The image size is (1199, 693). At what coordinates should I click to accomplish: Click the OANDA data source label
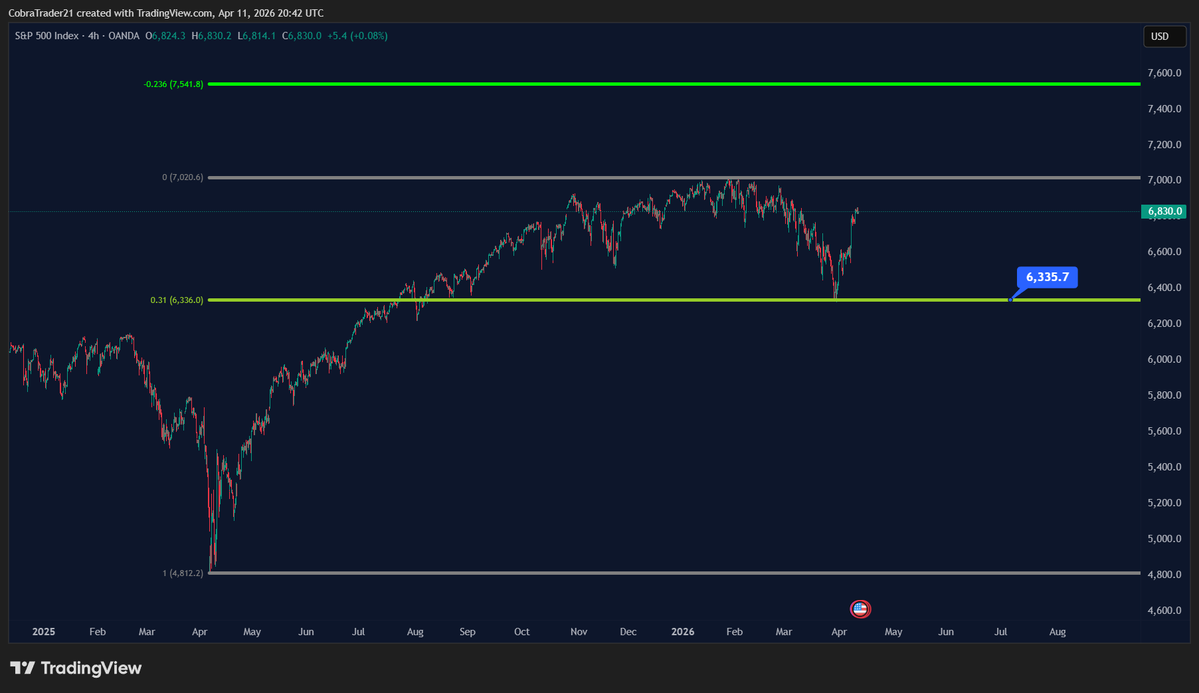(124, 36)
